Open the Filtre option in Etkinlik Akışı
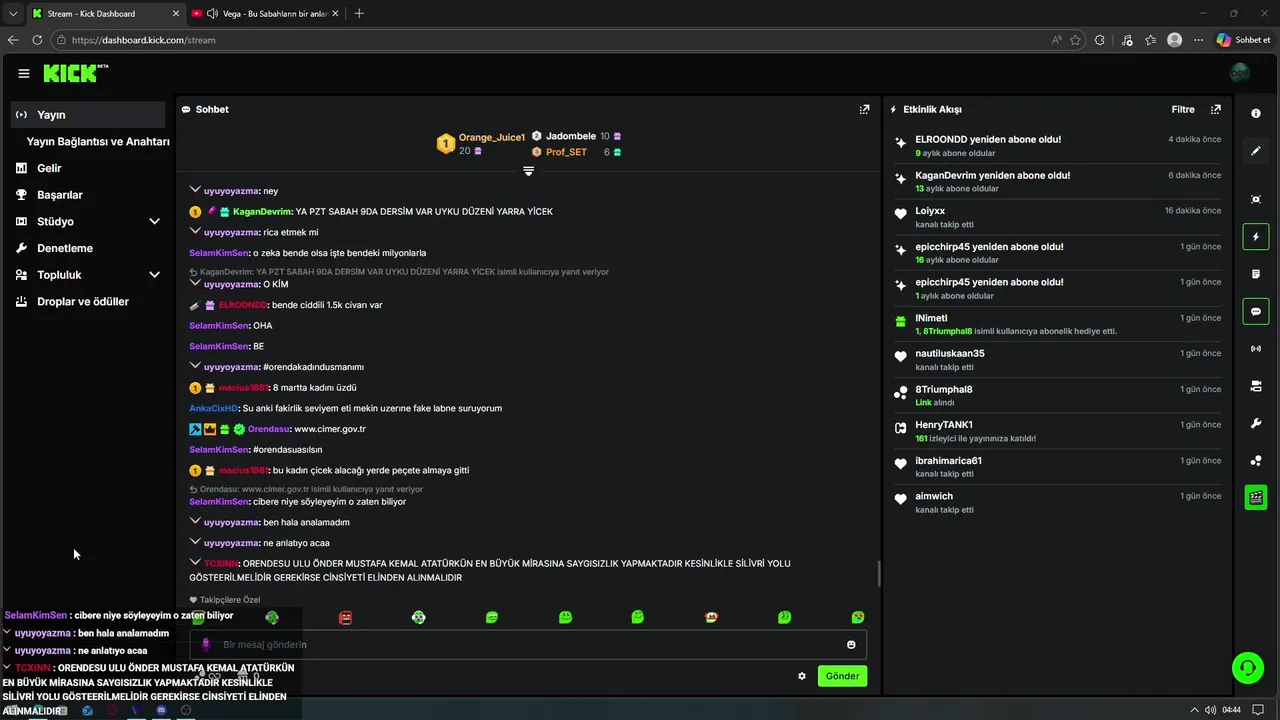The image size is (1280, 720). [1183, 109]
